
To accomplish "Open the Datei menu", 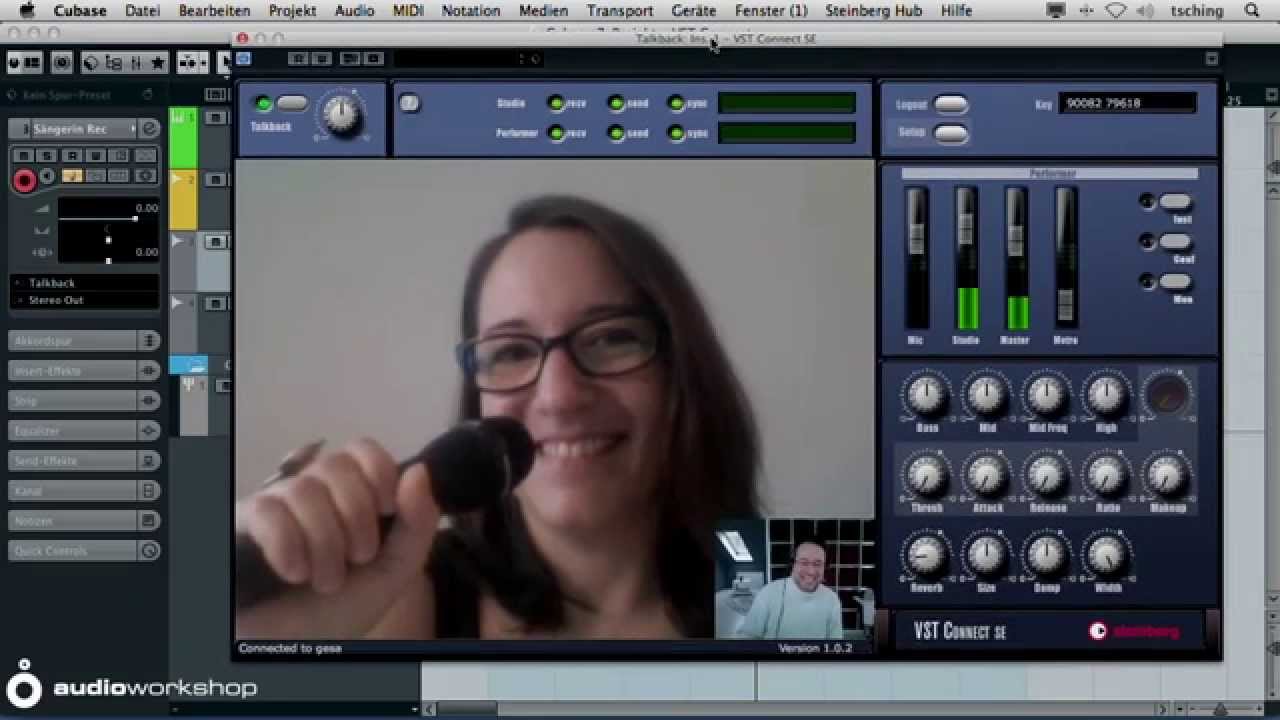I will 142,11.
